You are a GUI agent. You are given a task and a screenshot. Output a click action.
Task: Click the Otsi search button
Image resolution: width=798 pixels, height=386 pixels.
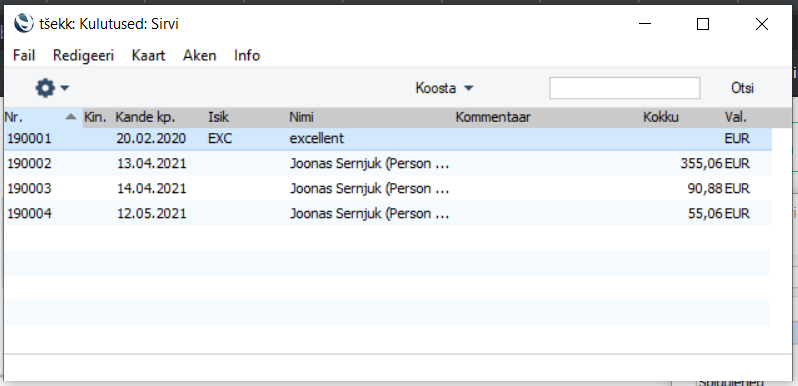[743, 89]
